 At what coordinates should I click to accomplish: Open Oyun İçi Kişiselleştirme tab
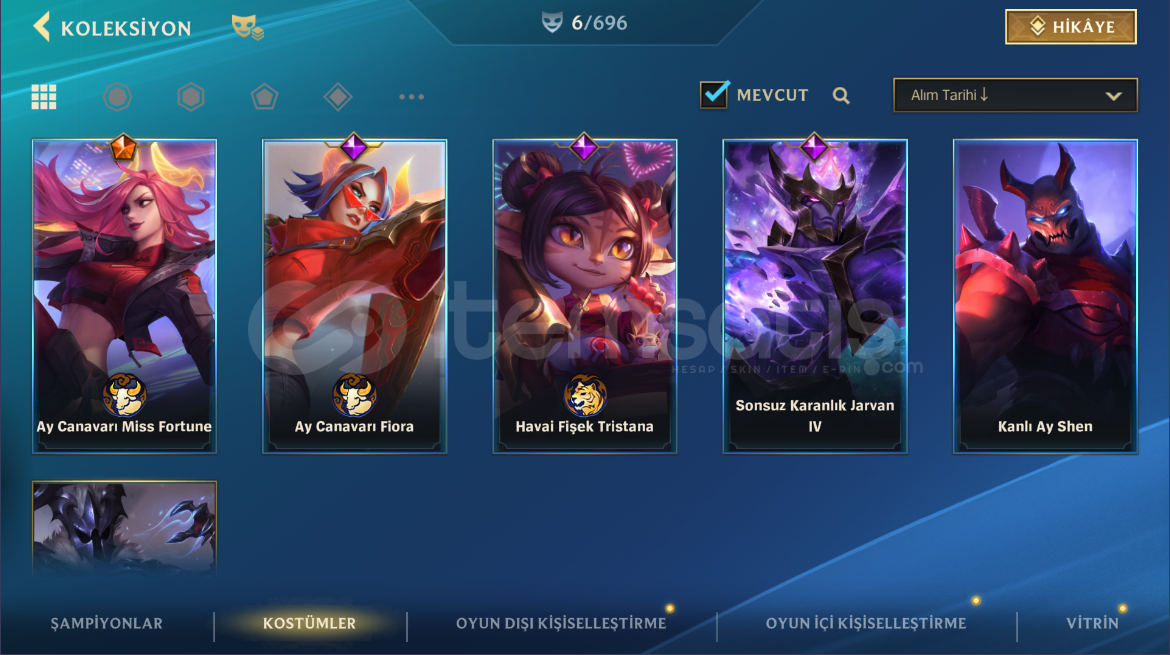pos(866,623)
